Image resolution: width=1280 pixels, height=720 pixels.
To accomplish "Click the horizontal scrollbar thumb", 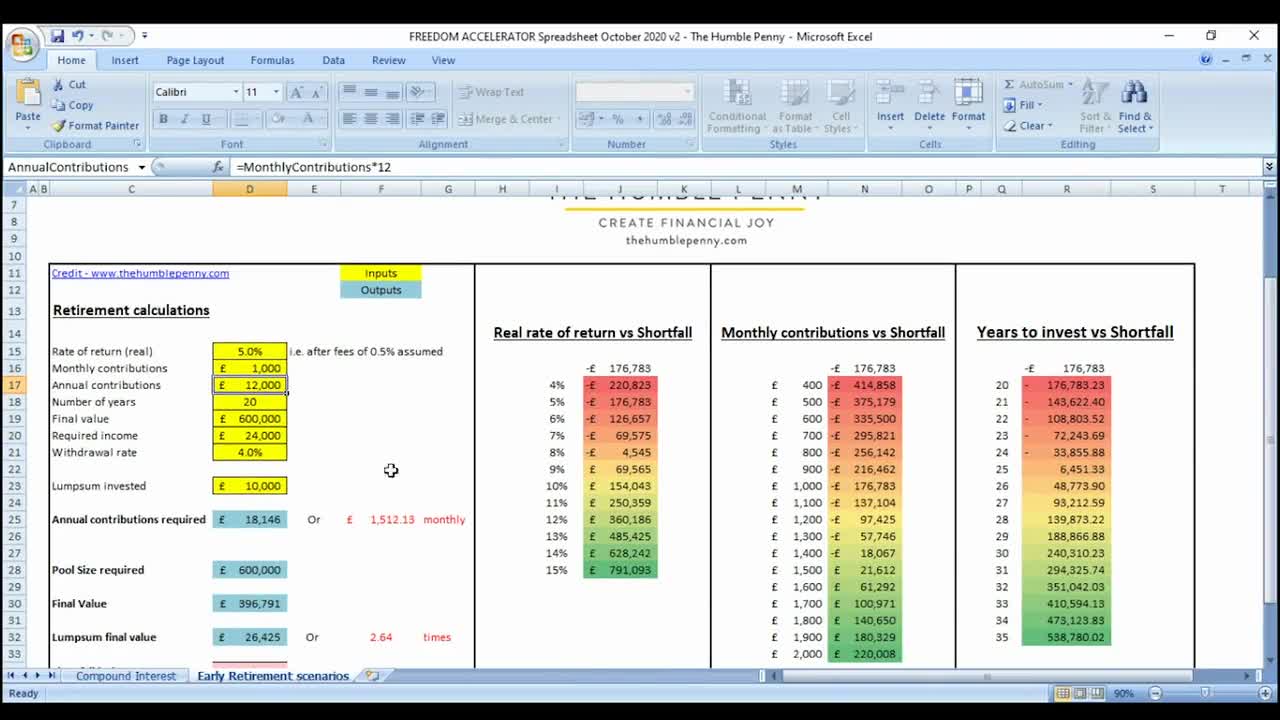I will (986, 676).
